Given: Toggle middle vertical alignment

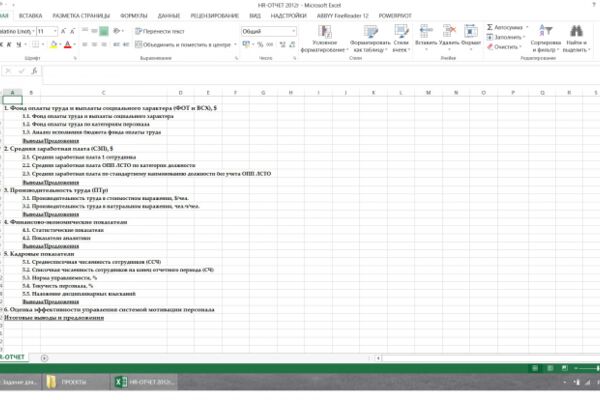Looking at the screenshot, I should [94, 31].
